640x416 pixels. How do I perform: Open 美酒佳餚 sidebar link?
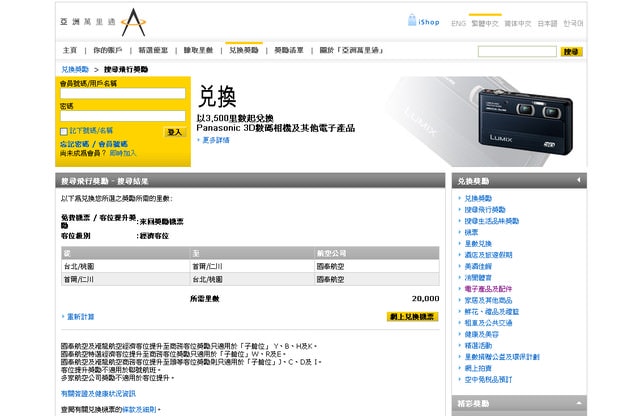click(478, 267)
